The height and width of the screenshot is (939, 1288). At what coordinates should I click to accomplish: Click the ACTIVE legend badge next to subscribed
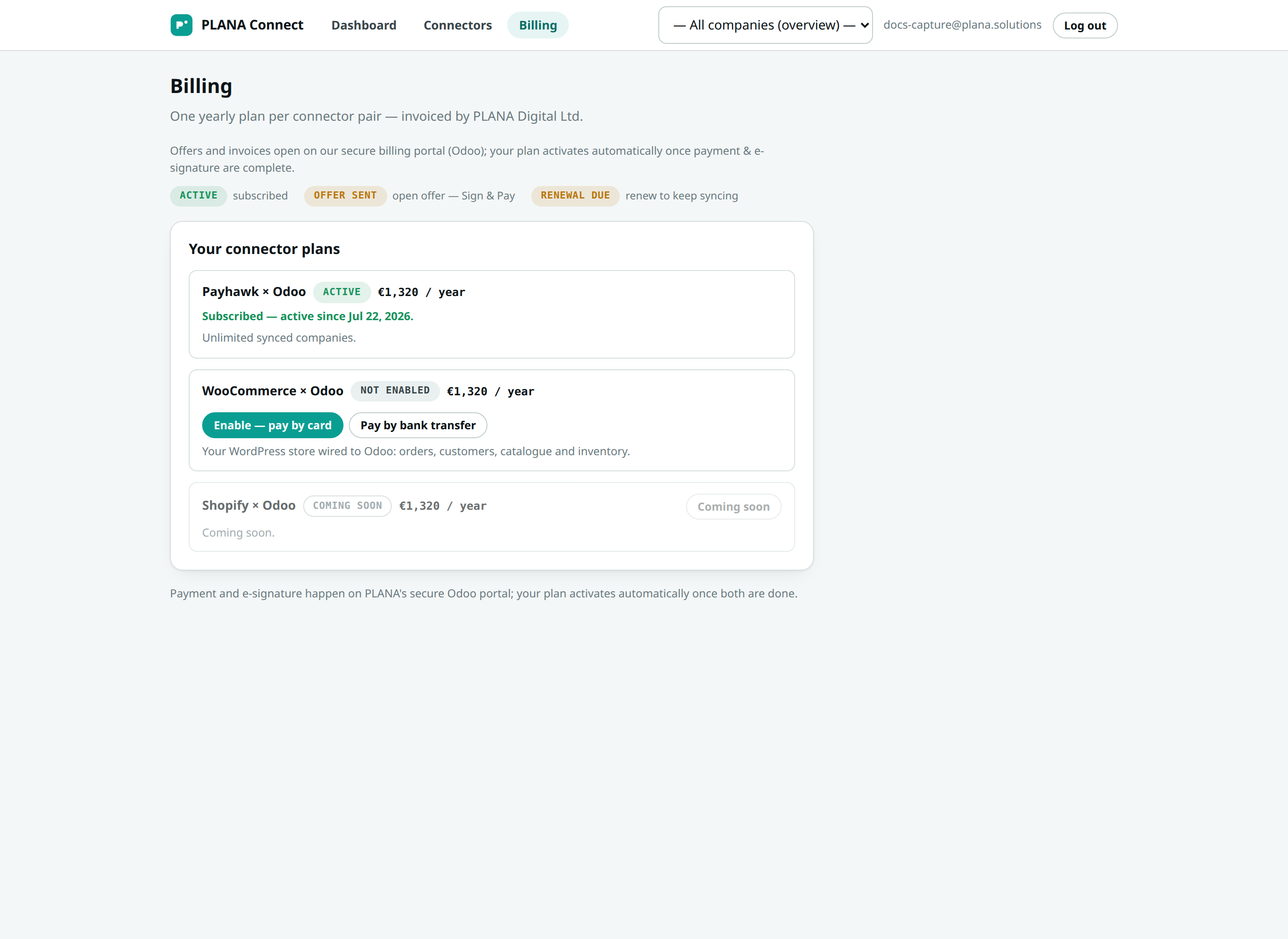click(x=199, y=195)
